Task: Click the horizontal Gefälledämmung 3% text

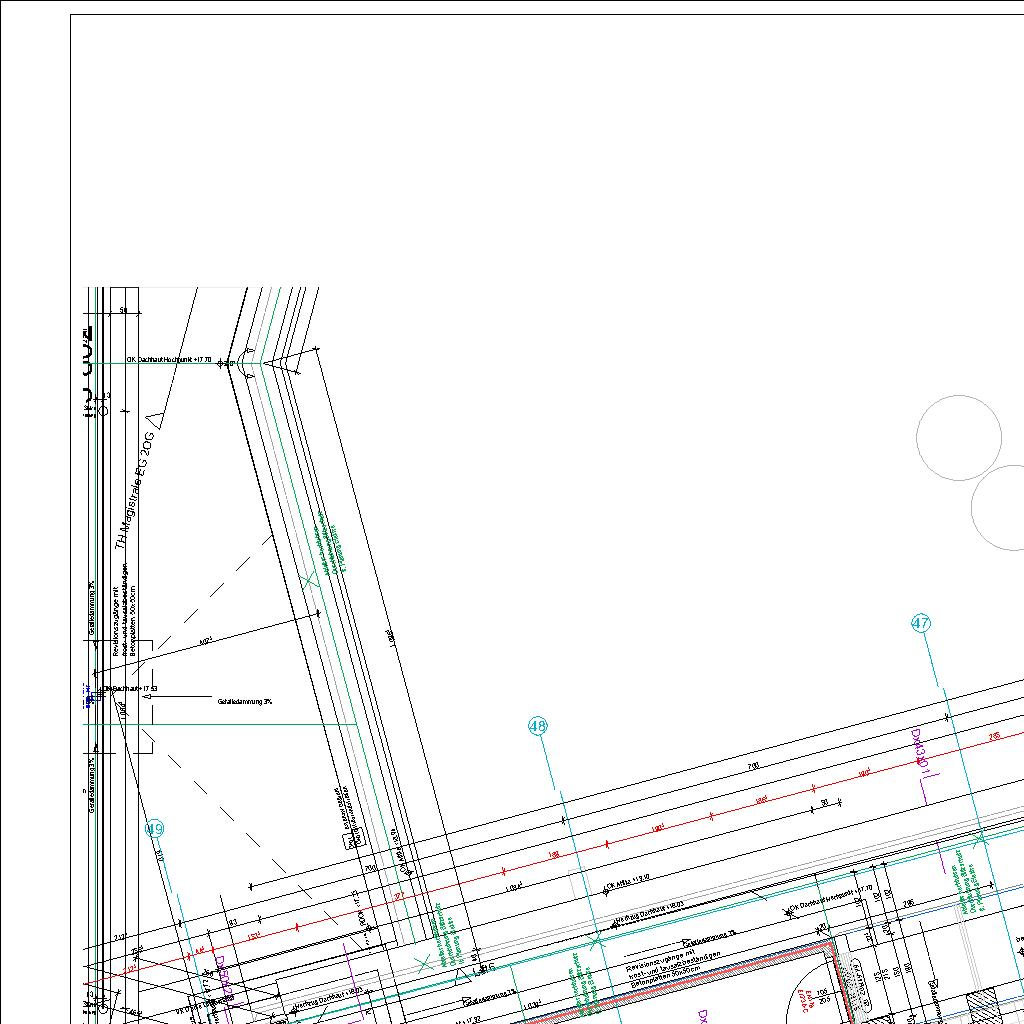Action: coord(245,702)
